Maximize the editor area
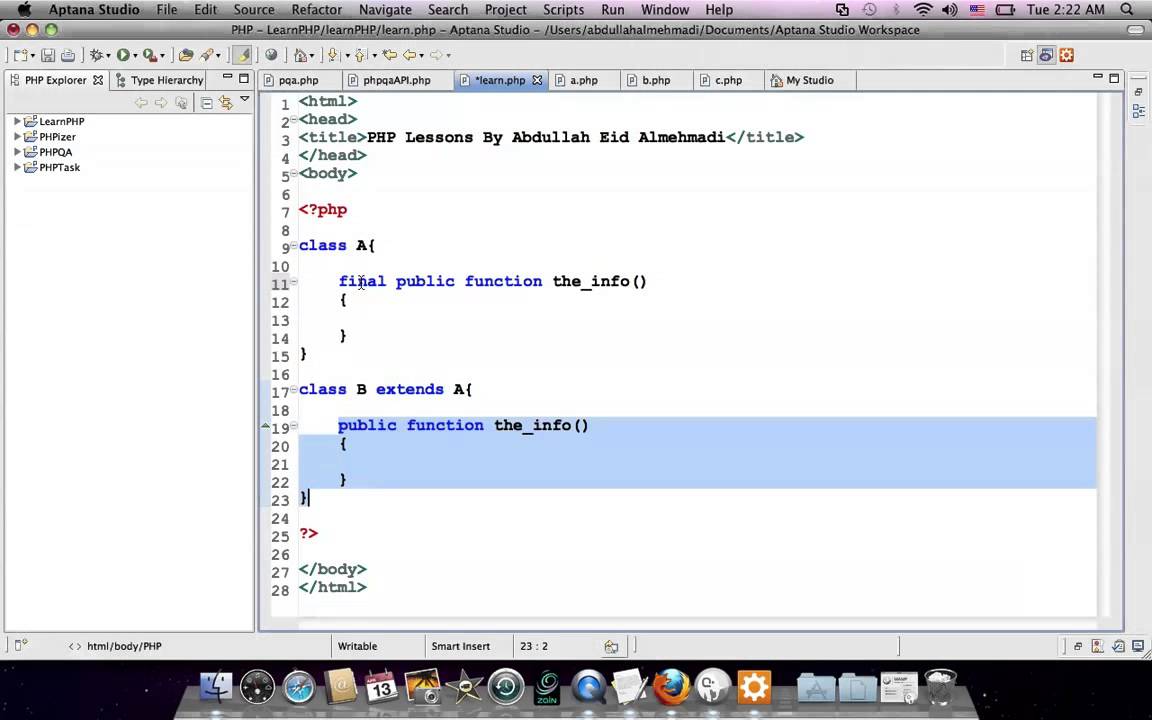Viewport: 1152px width, 720px height. point(1114,78)
